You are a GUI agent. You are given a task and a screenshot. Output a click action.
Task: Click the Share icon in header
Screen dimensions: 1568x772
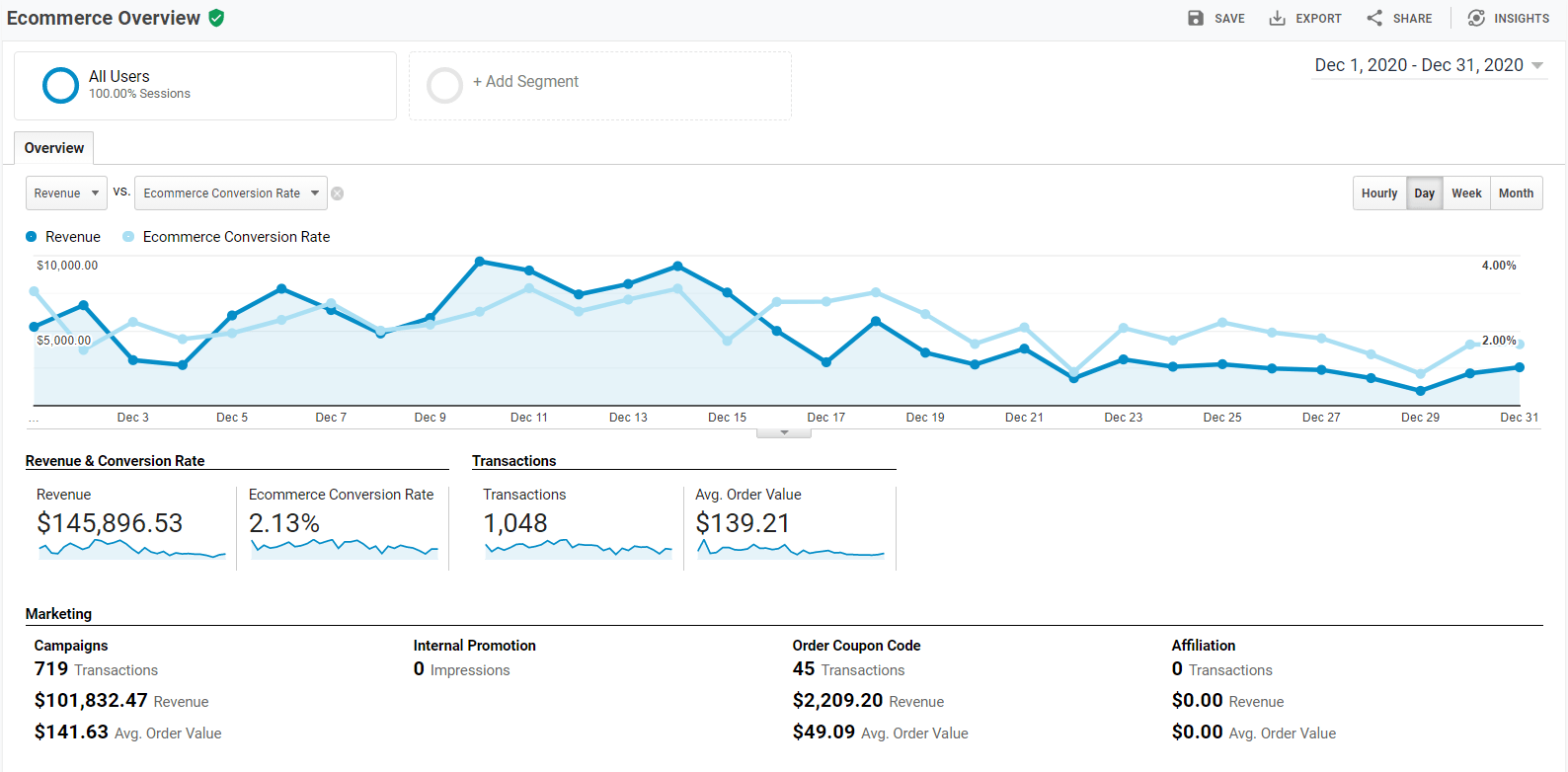click(x=1374, y=18)
